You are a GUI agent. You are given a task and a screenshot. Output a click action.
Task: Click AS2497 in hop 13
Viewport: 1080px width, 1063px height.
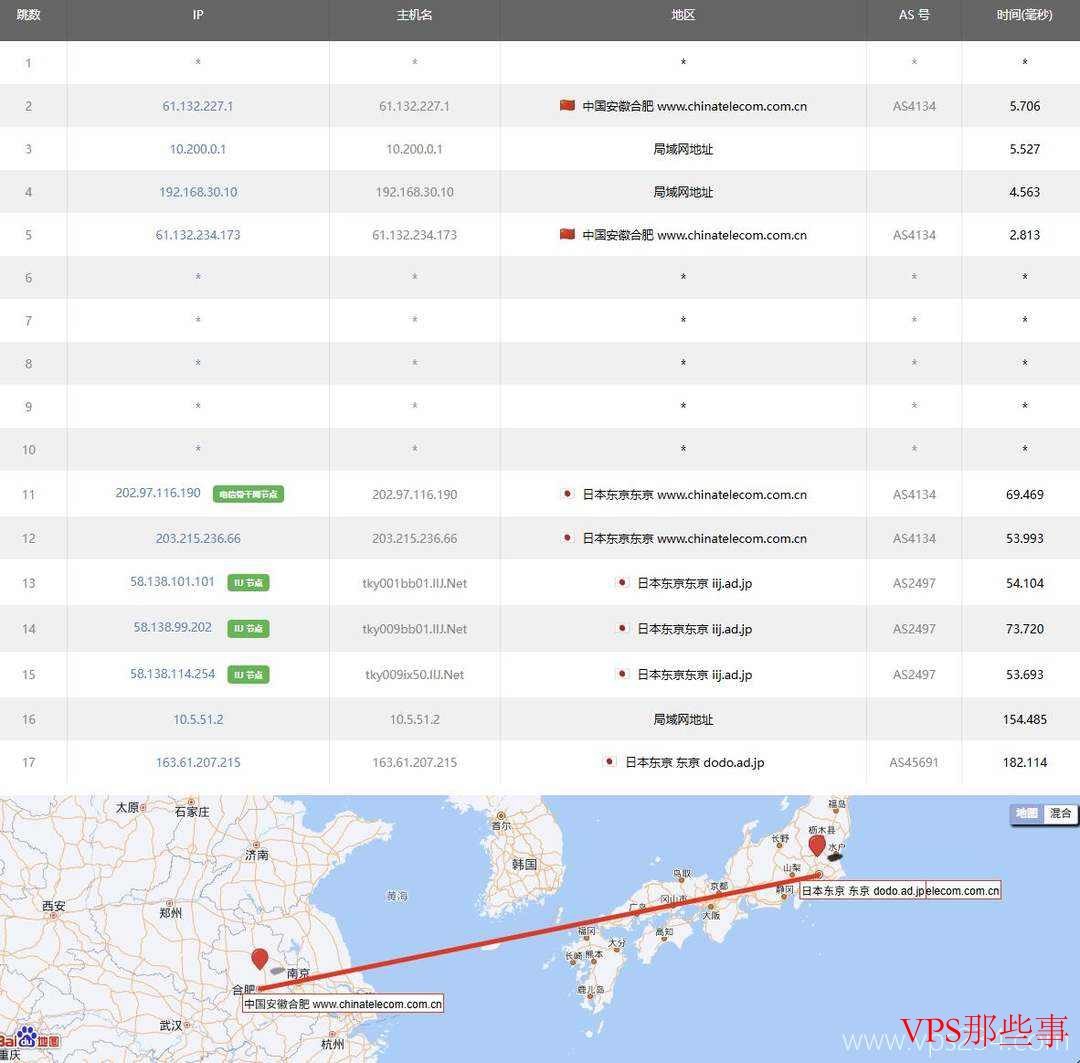tap(914, 584)
